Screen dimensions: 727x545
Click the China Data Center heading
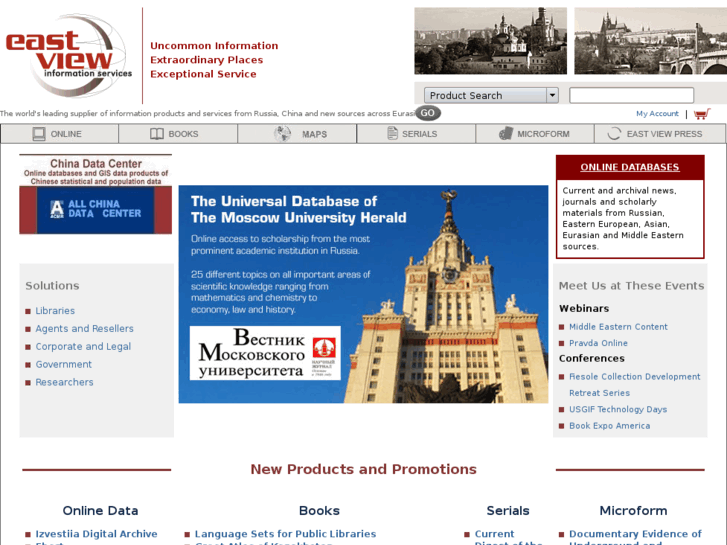pos(96,164)
